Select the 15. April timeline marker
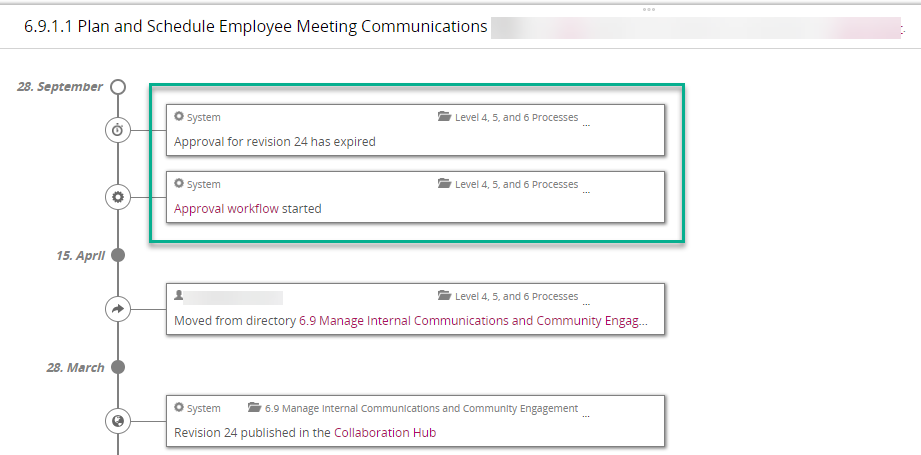 118,255
